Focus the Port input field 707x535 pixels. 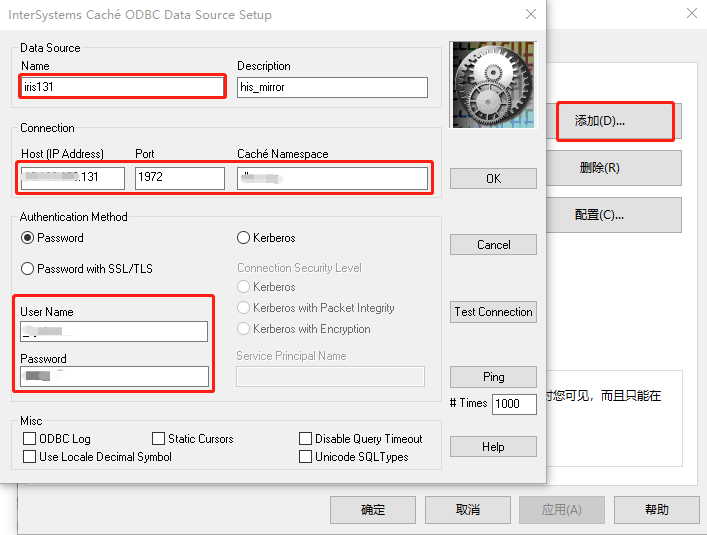coord(179,178)
